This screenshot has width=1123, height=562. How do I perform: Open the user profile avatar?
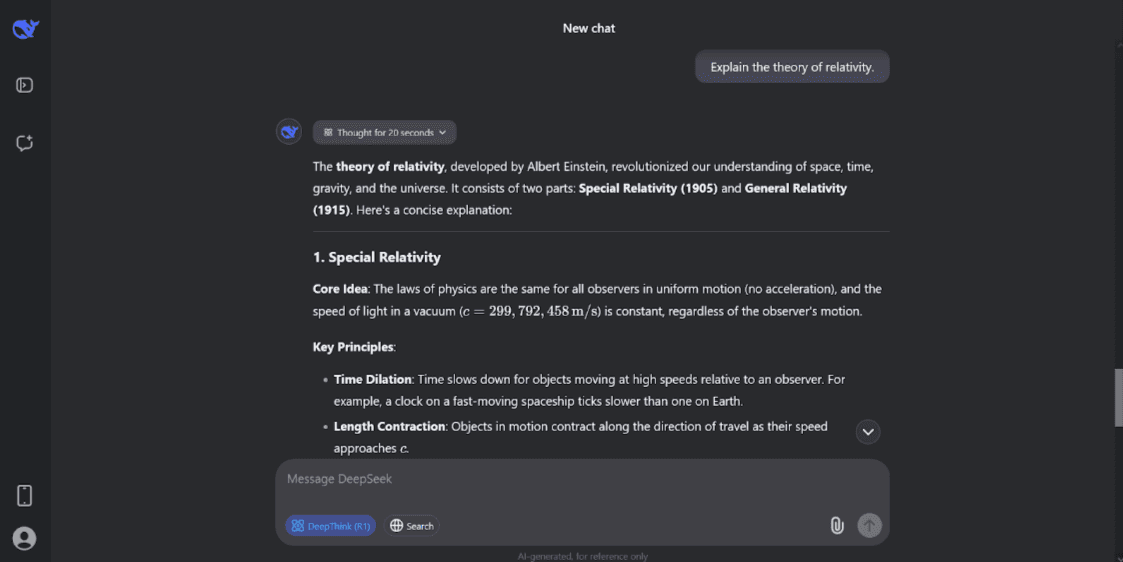(x=25, y=538)
